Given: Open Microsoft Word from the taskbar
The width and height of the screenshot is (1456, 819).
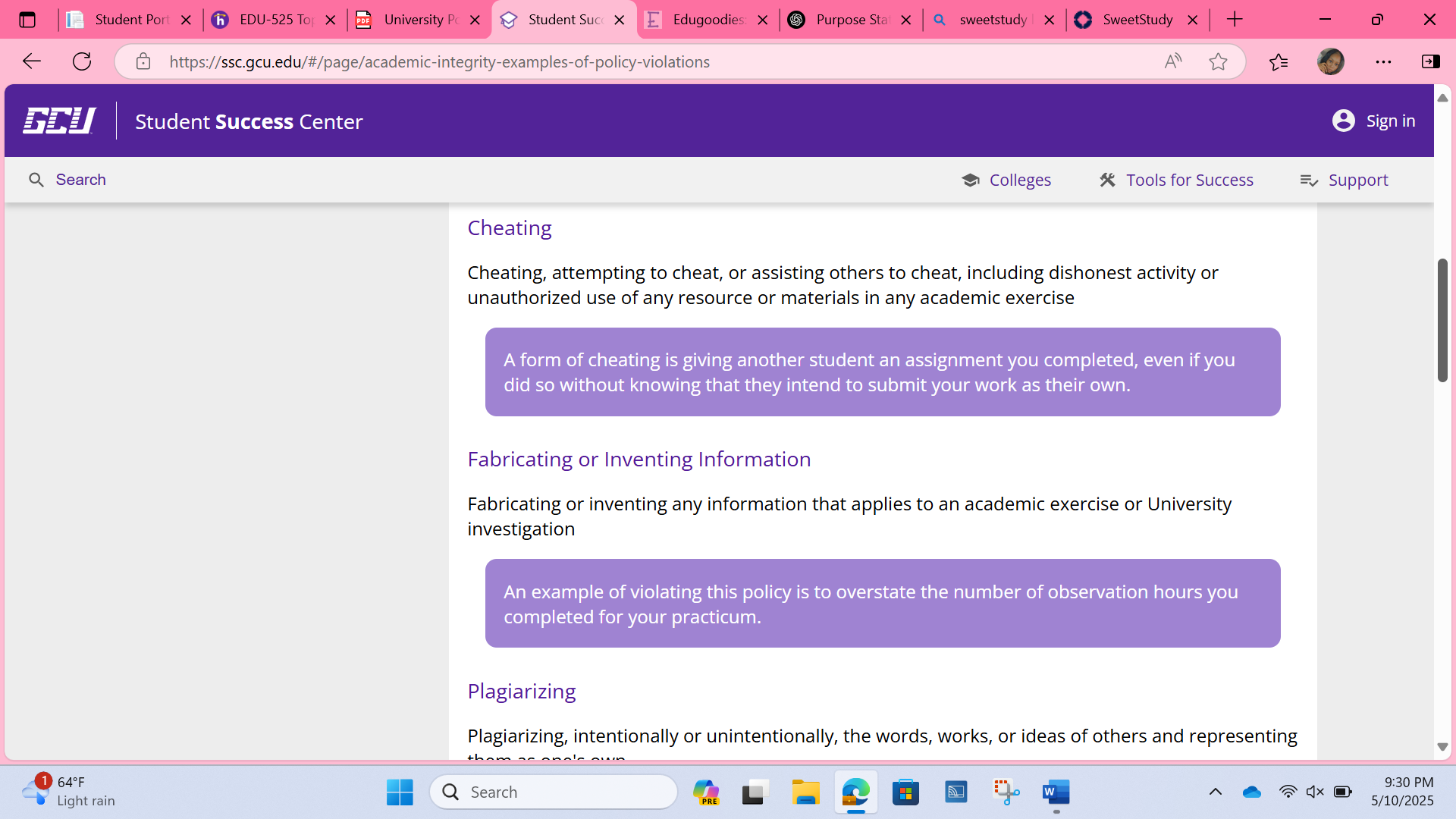Looking at the screenshot, I should [1056, 792].
